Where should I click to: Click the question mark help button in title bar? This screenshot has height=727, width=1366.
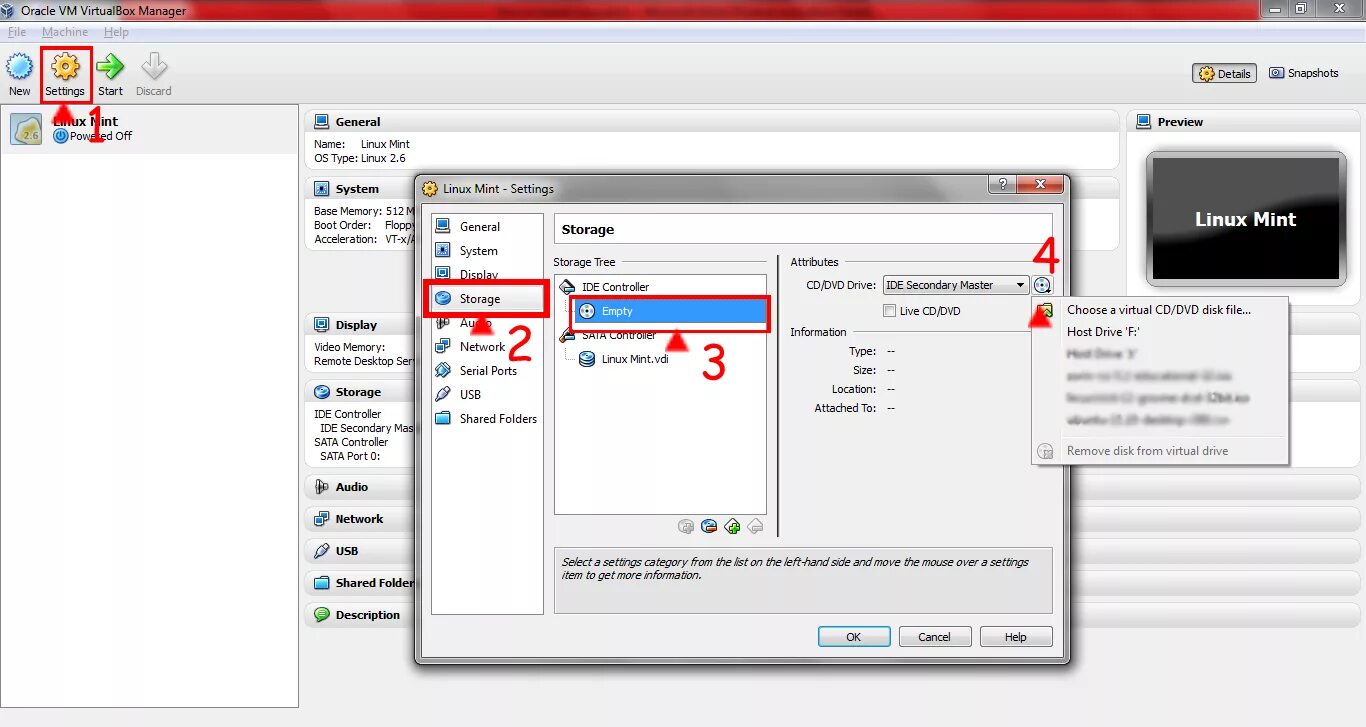[1001, 185]
